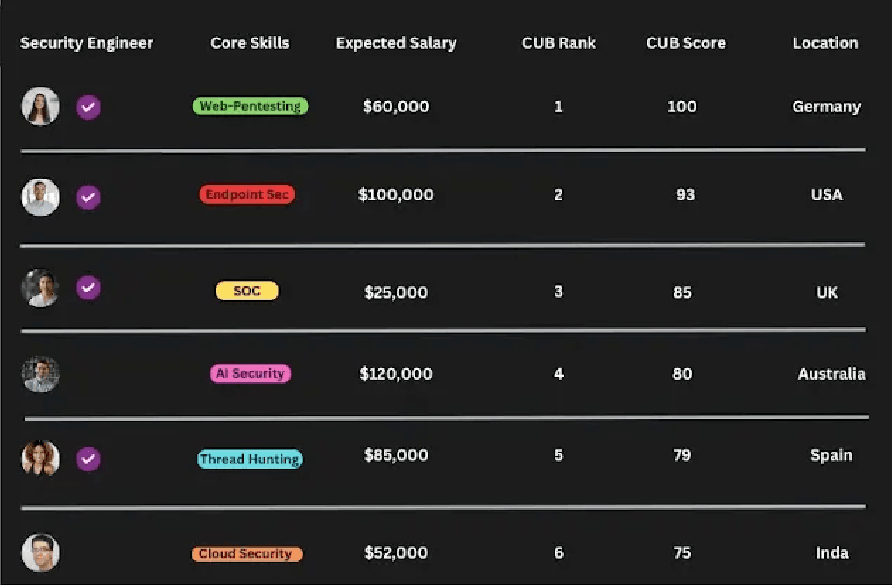Screen dimensions: 892x585
Task: Select the bottom row engineer's avatar with glasses
Action: pyautogui.click(x=40, y=552)
